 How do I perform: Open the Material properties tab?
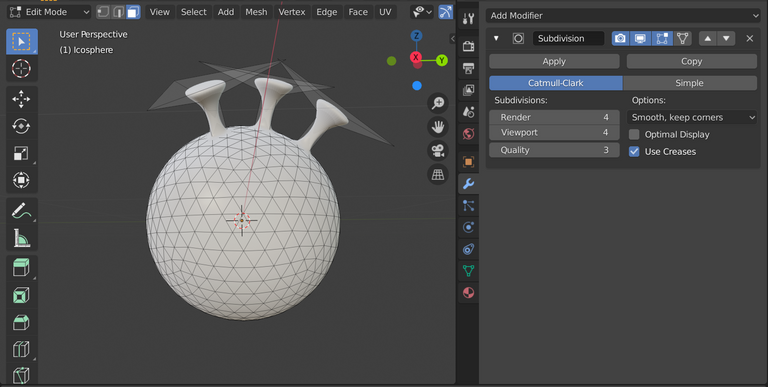468,292
